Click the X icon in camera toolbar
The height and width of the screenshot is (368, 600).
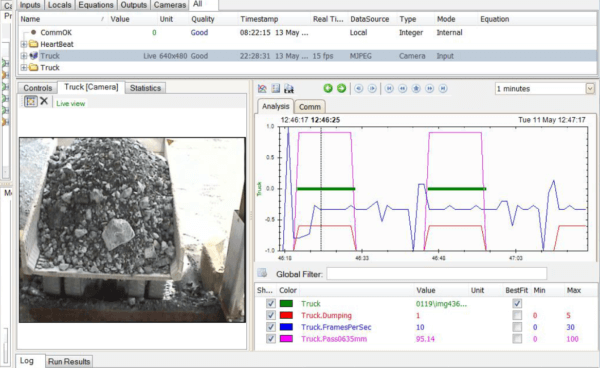pos(44,101)
